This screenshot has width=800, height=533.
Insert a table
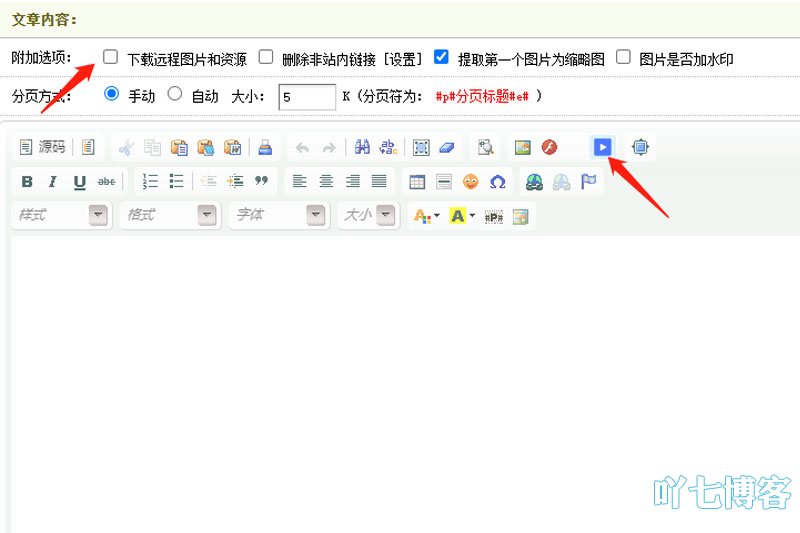click(x=417, y=182)
